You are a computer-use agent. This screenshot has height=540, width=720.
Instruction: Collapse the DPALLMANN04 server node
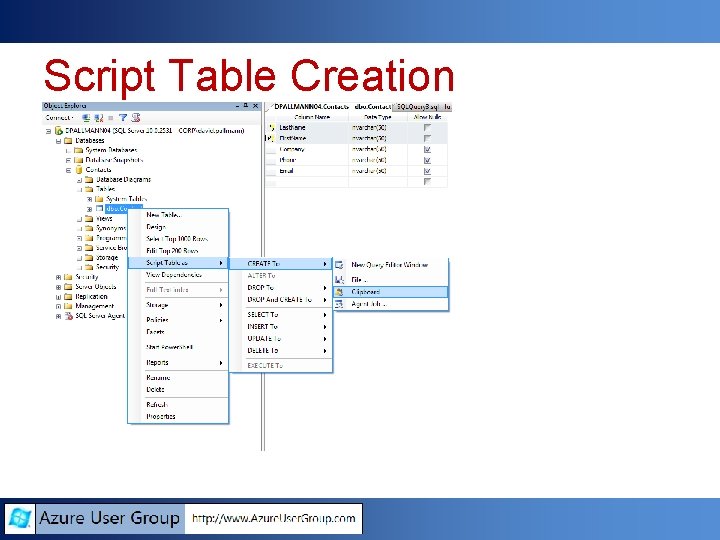point(49,131)
